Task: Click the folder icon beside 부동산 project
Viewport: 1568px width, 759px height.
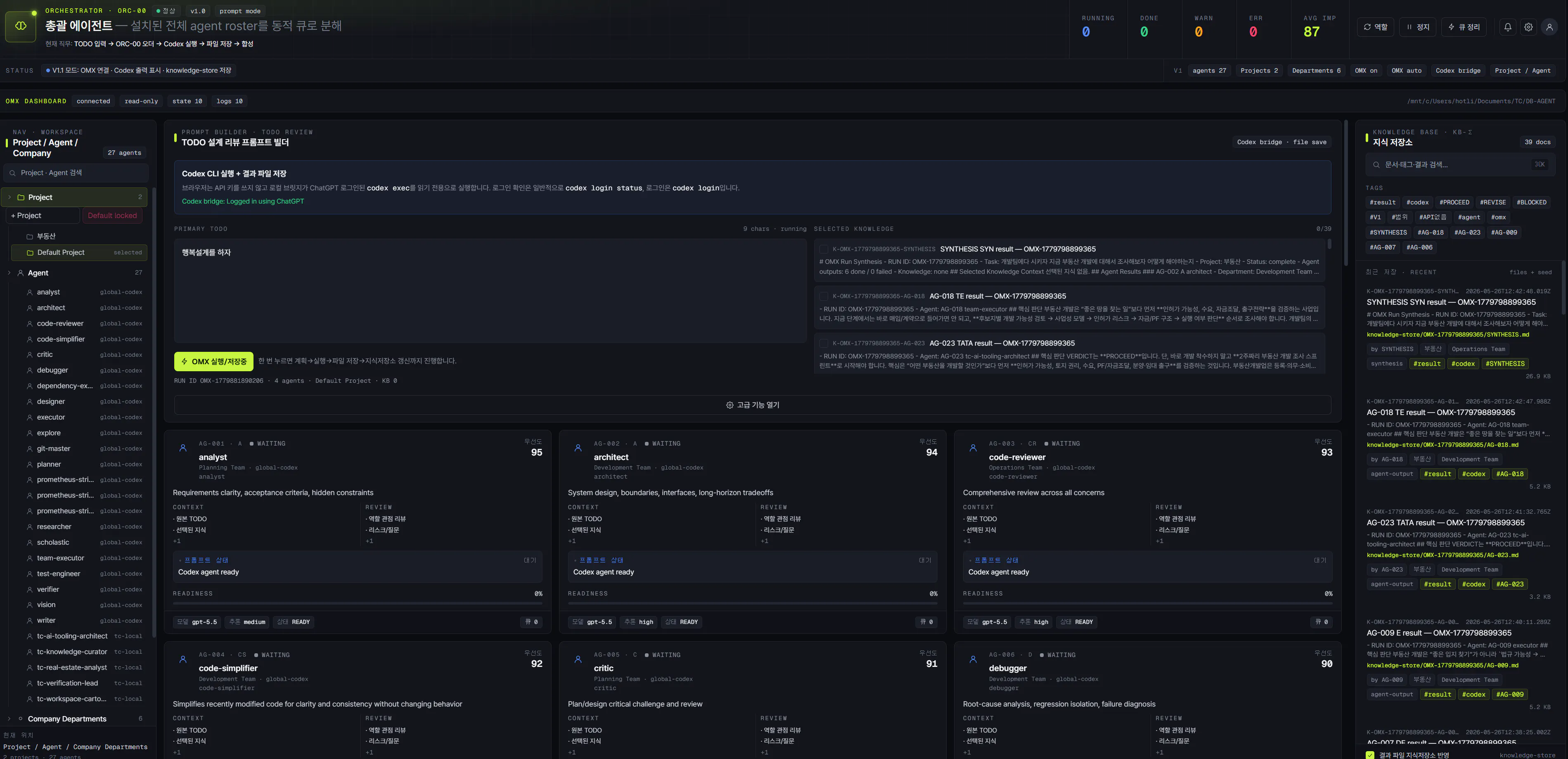Action: pyautogui.click(x=30, y=236)
